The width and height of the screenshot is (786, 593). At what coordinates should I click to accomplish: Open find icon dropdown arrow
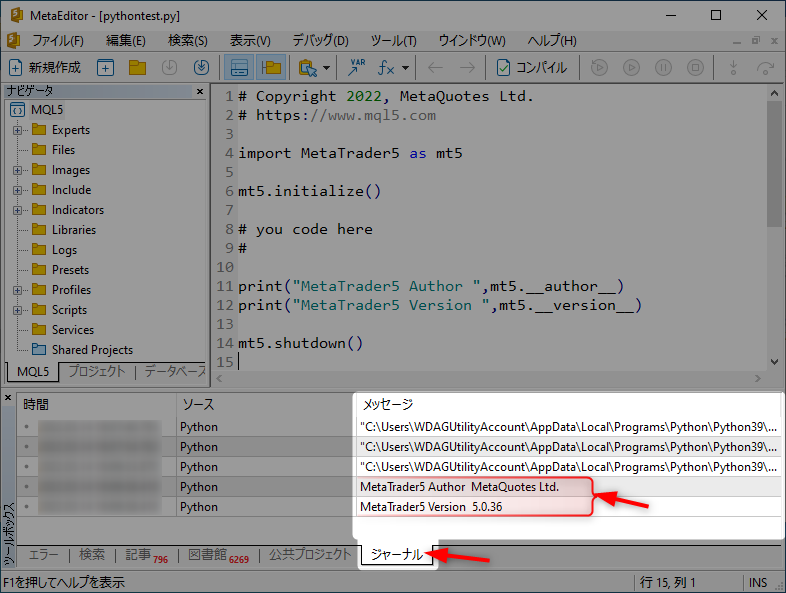pyautogui.click(x=326, y=68)
